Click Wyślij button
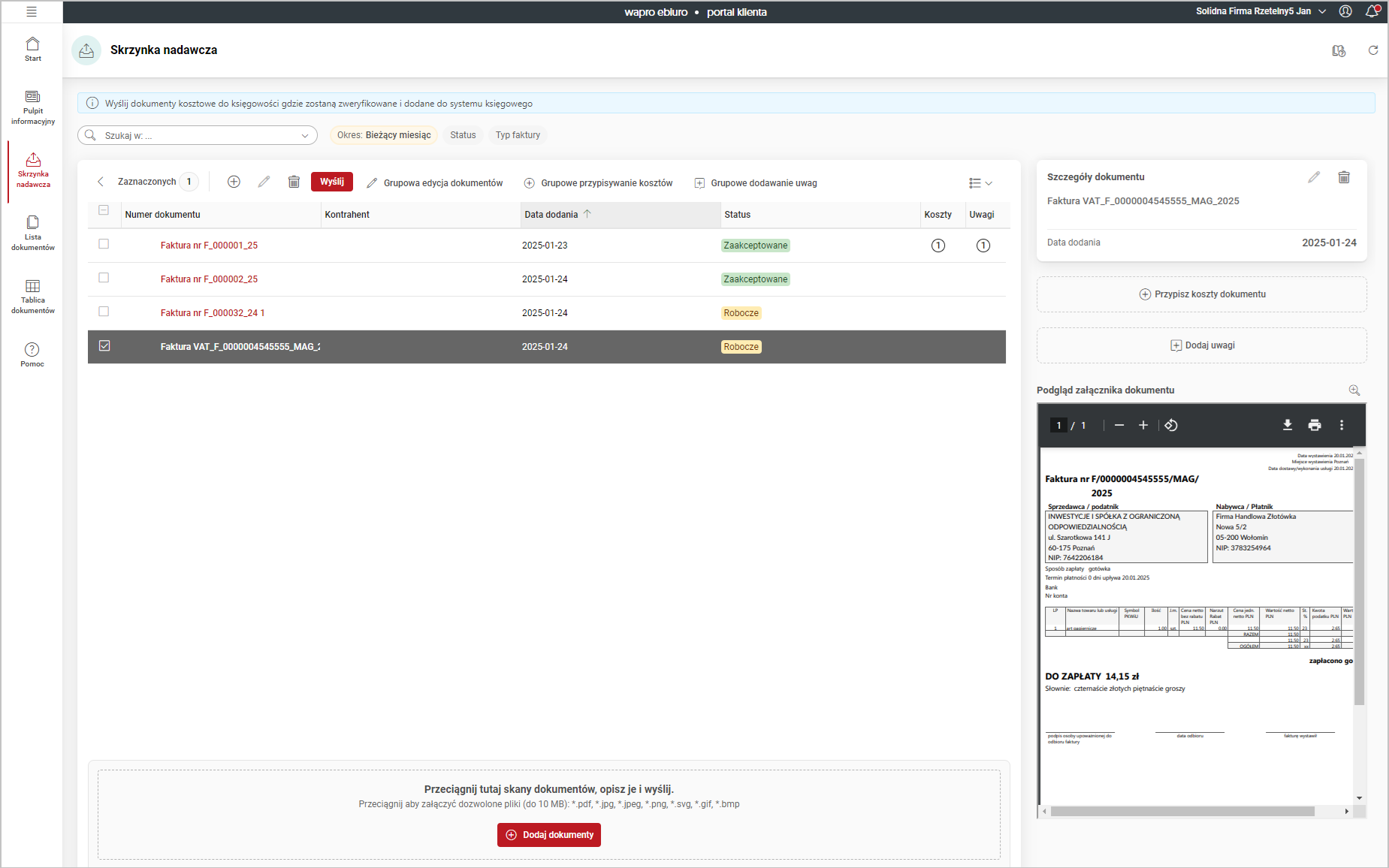This screenshot has width=1389, height=868. (332, 182)
